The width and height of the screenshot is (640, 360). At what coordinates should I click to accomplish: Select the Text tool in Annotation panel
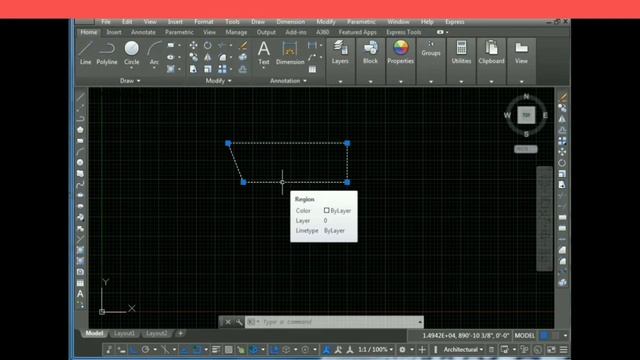coord(264,53)
